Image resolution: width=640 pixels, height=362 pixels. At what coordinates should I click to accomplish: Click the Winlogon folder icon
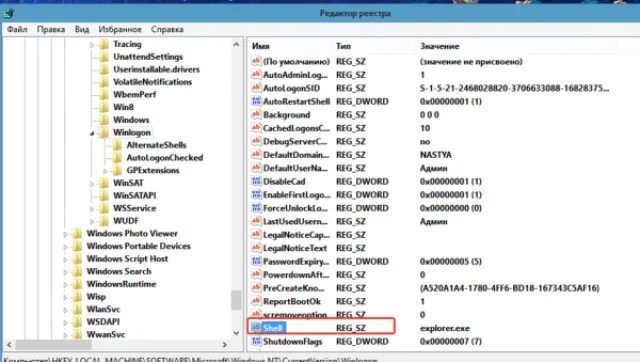[104, 133]
